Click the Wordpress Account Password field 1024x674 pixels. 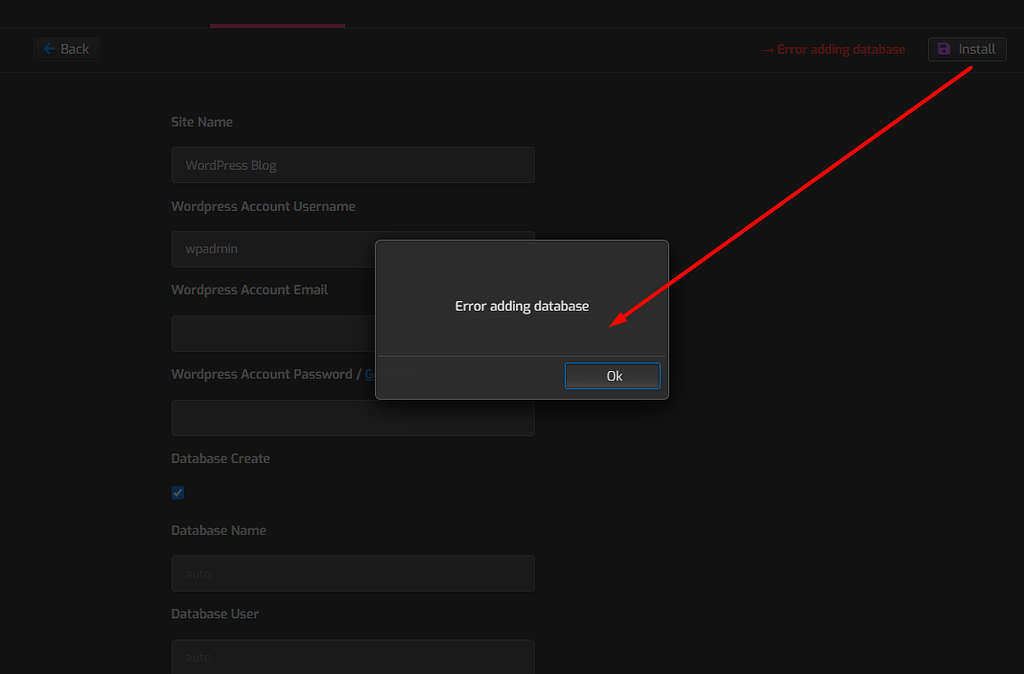pos(352,417)
